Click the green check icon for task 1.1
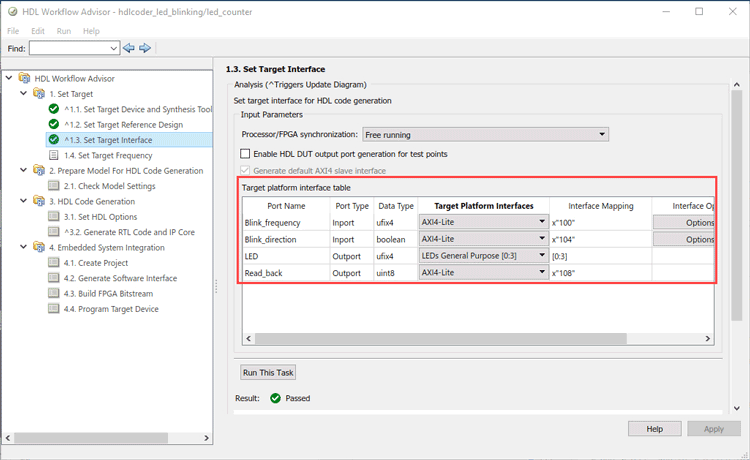Screen dimensions: 750x460 54,109
